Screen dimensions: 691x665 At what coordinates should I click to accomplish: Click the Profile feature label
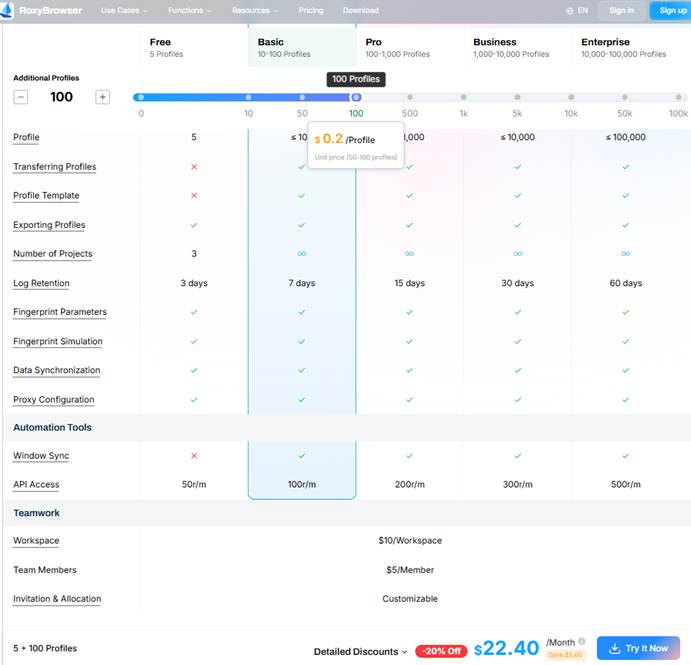coord(26,137)
